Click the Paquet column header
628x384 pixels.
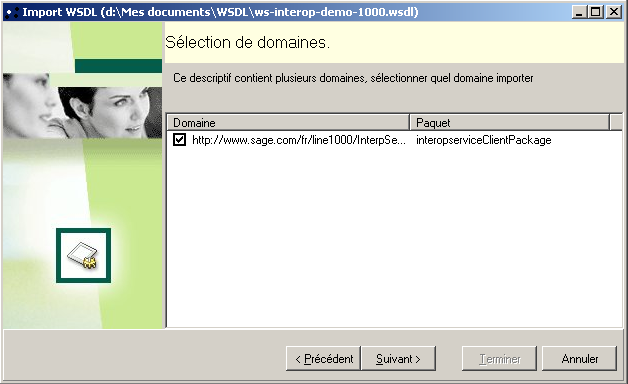[x=509, y=123]
